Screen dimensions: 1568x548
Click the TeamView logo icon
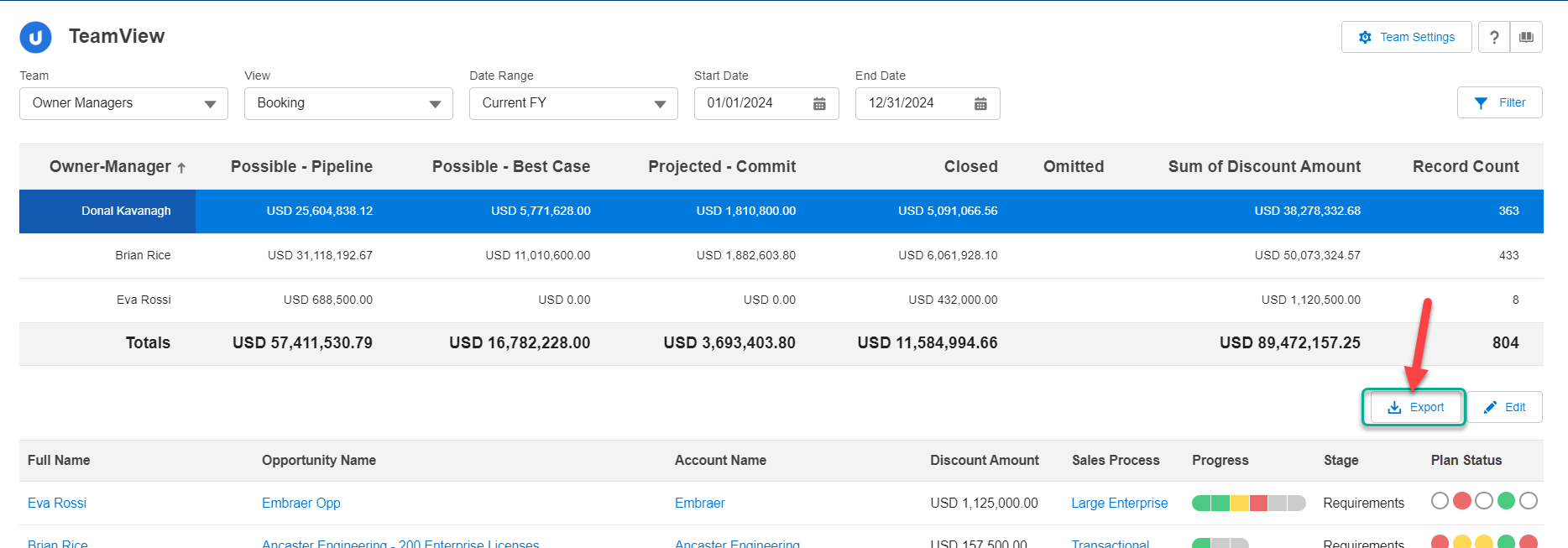(x=35, y=38)
